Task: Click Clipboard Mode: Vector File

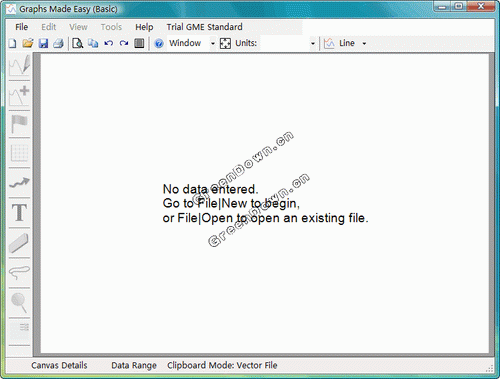Action: coord(222,365)
